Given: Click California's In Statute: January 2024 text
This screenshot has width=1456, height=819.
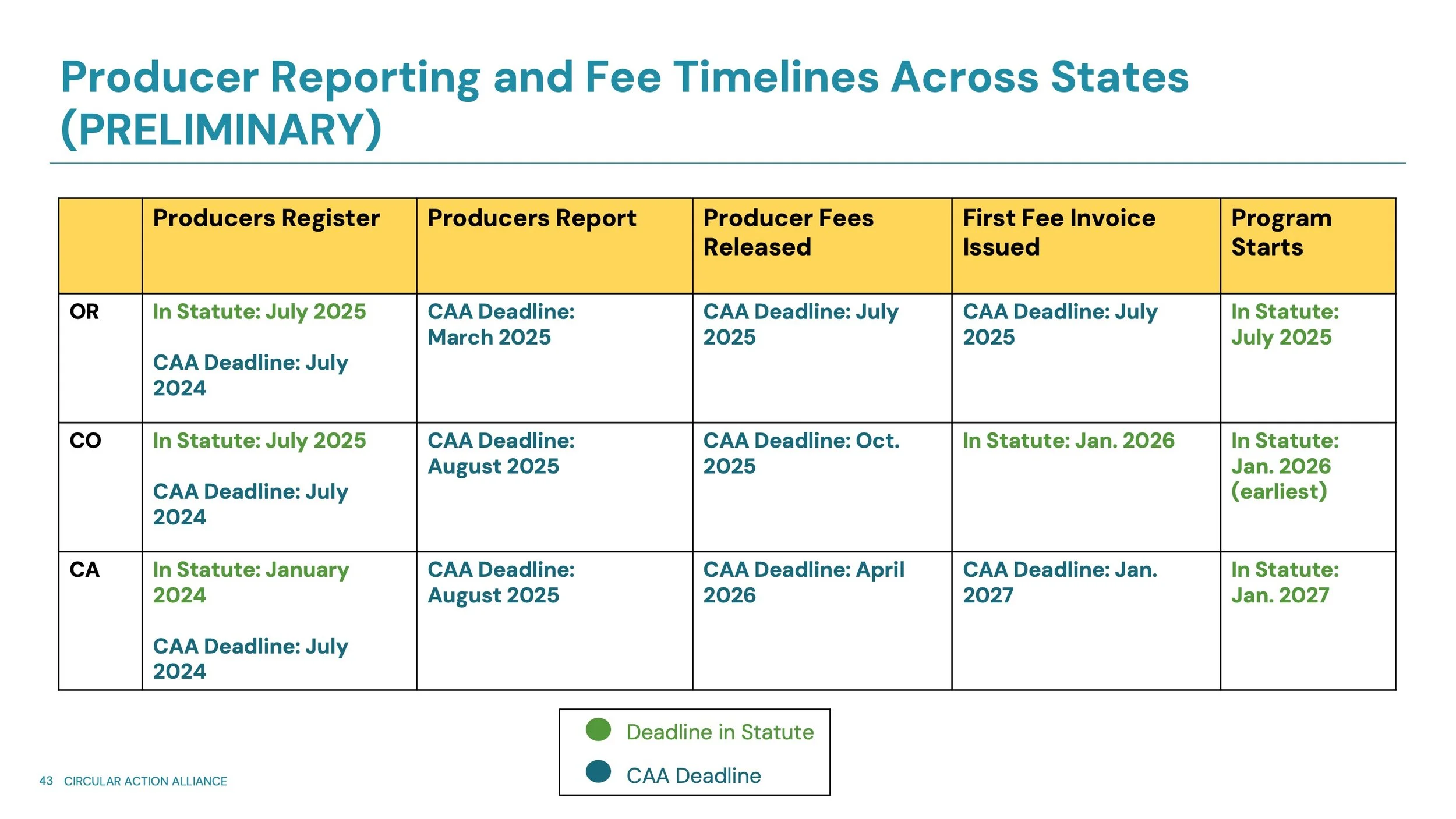Looking at the screenshot, I should coord(251,582).
